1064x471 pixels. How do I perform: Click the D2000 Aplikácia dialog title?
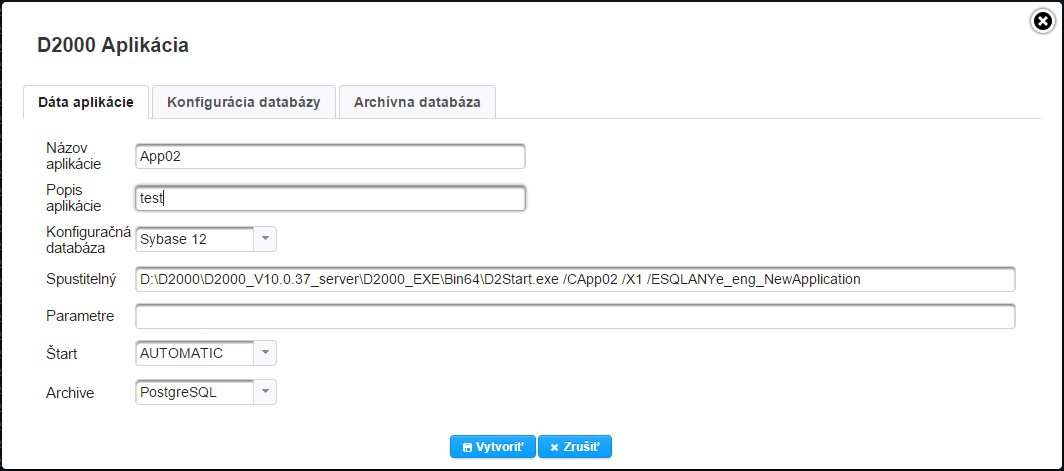(113, 45)
